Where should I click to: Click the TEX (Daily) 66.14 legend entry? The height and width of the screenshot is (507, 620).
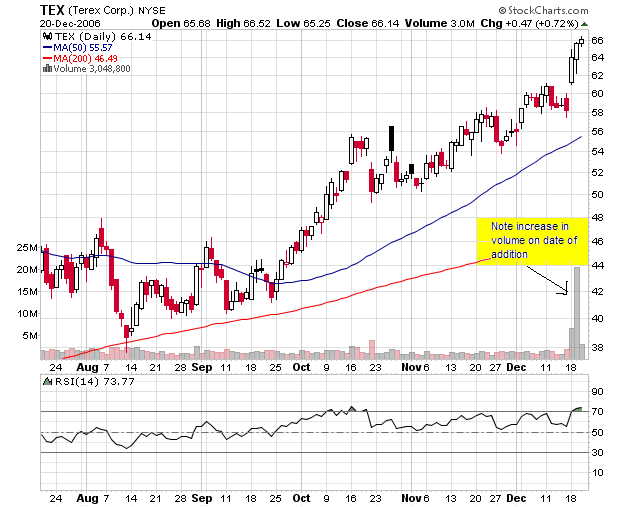[103, 37]
